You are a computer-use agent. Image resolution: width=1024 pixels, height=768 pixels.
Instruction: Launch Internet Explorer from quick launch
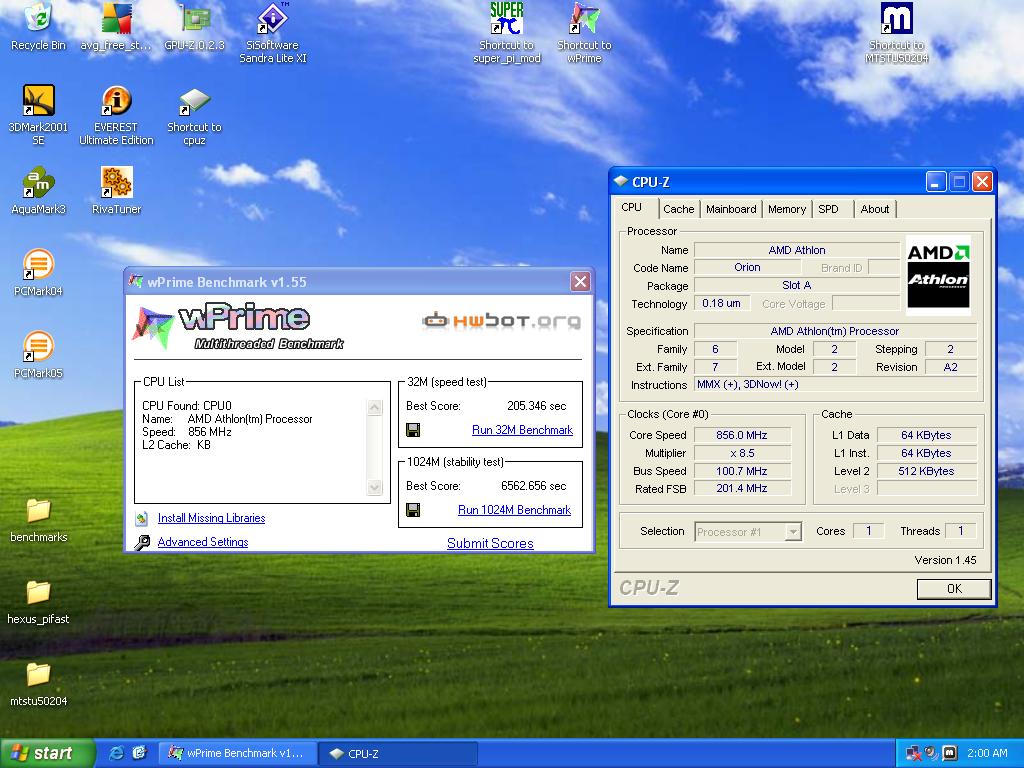(x=117, y=753)
